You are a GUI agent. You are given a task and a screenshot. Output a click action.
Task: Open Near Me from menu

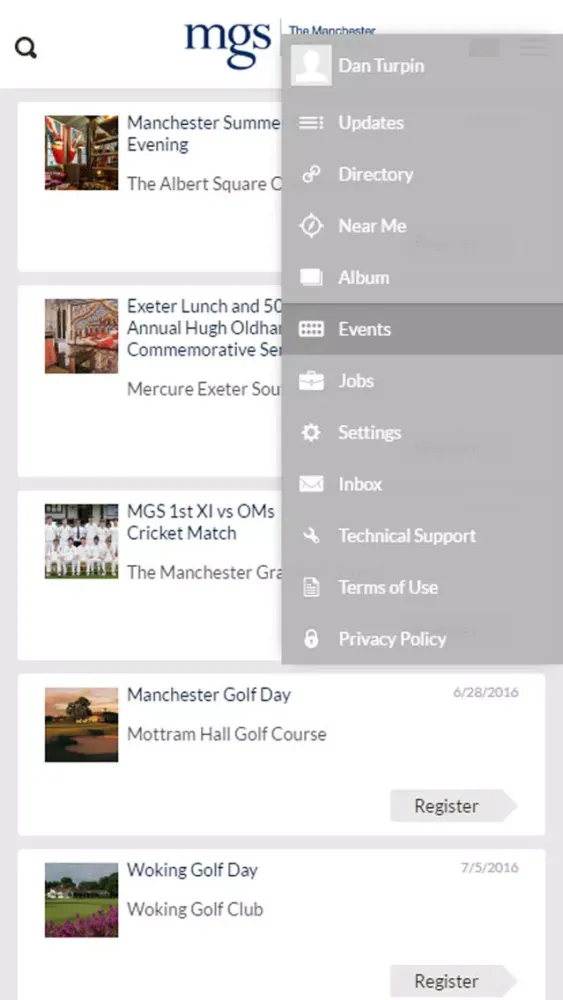point(422,226)
